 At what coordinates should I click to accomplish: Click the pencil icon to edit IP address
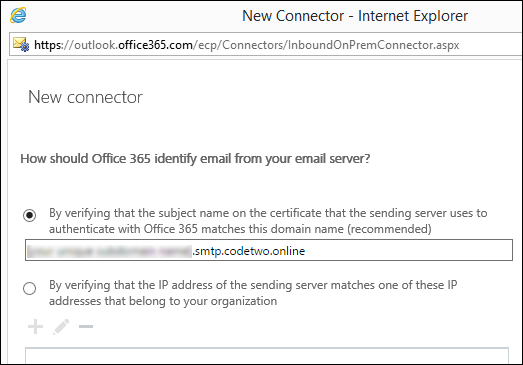click(x=61, y=327)
